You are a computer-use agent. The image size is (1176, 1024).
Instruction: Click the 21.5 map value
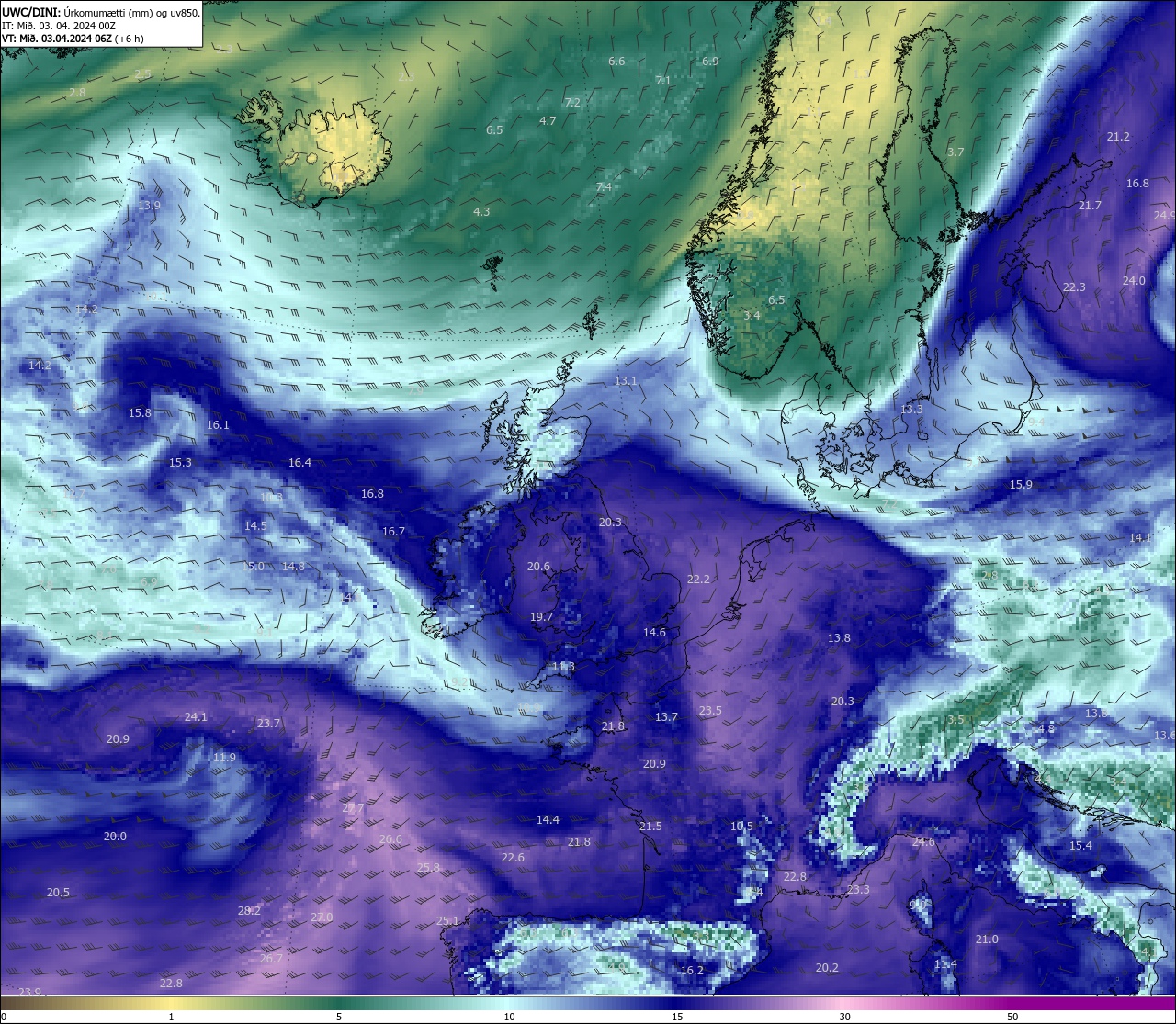(650, 827)
